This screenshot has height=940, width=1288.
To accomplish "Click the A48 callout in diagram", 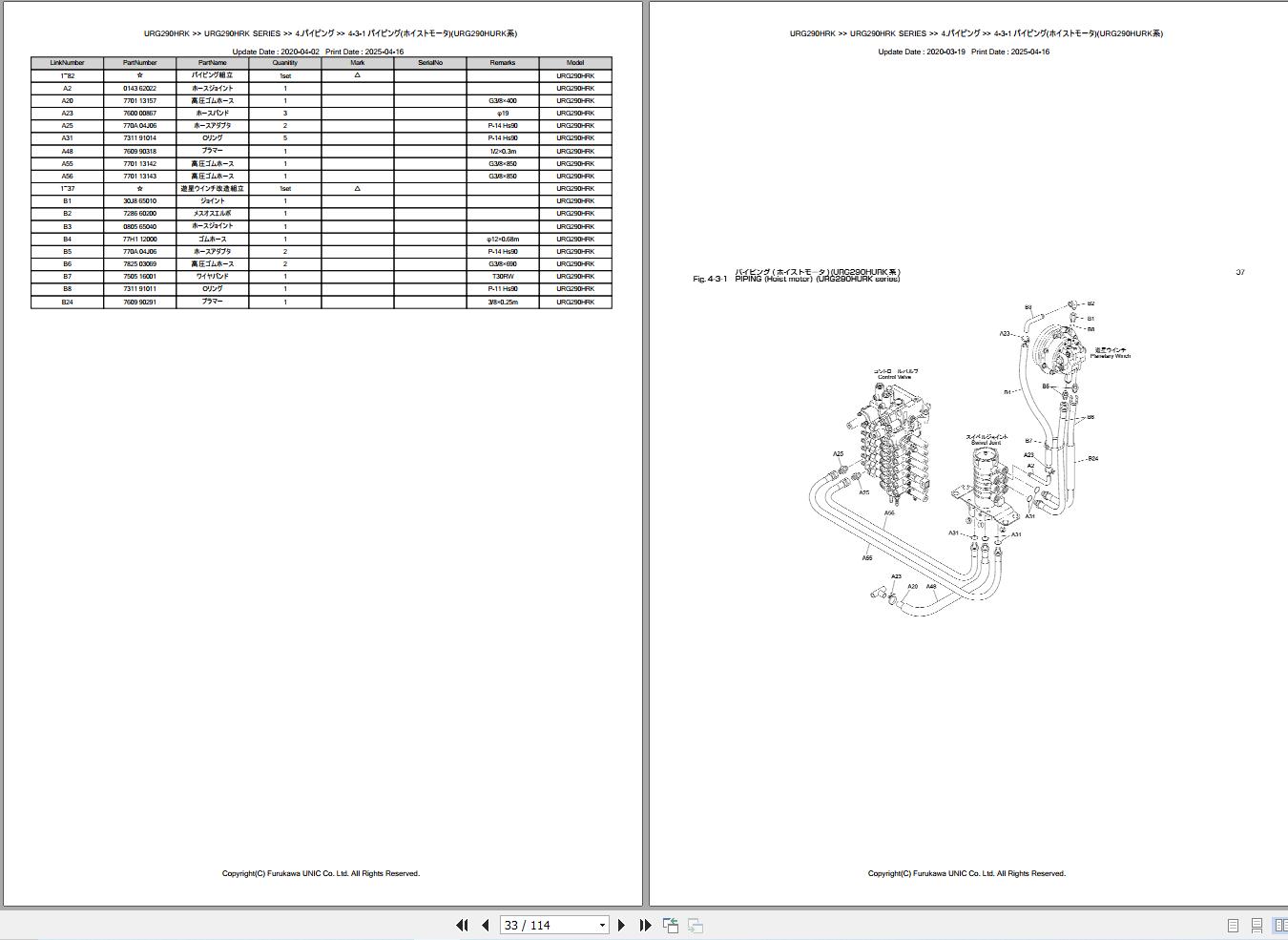I will click(931, 587).
